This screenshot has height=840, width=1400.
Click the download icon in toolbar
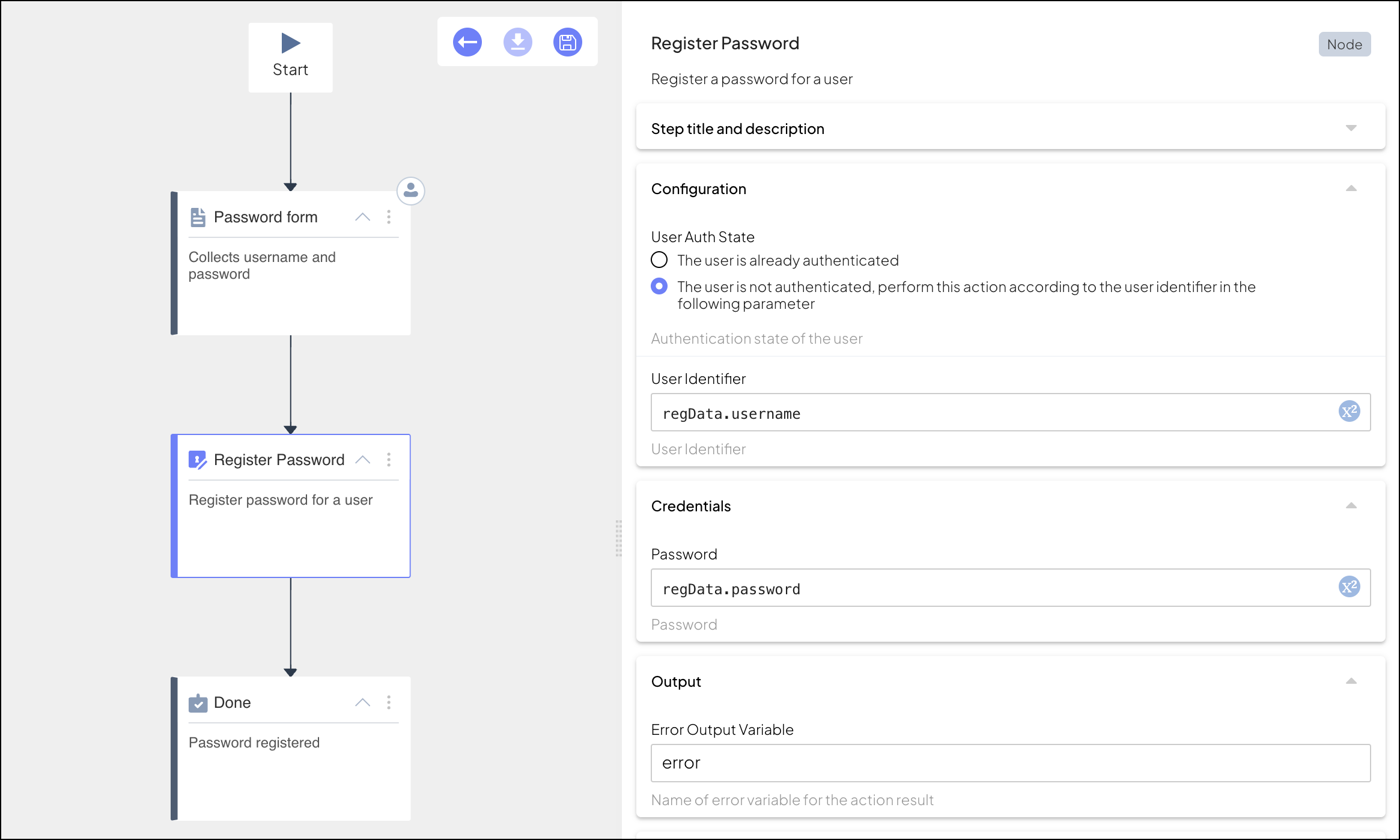517,42
